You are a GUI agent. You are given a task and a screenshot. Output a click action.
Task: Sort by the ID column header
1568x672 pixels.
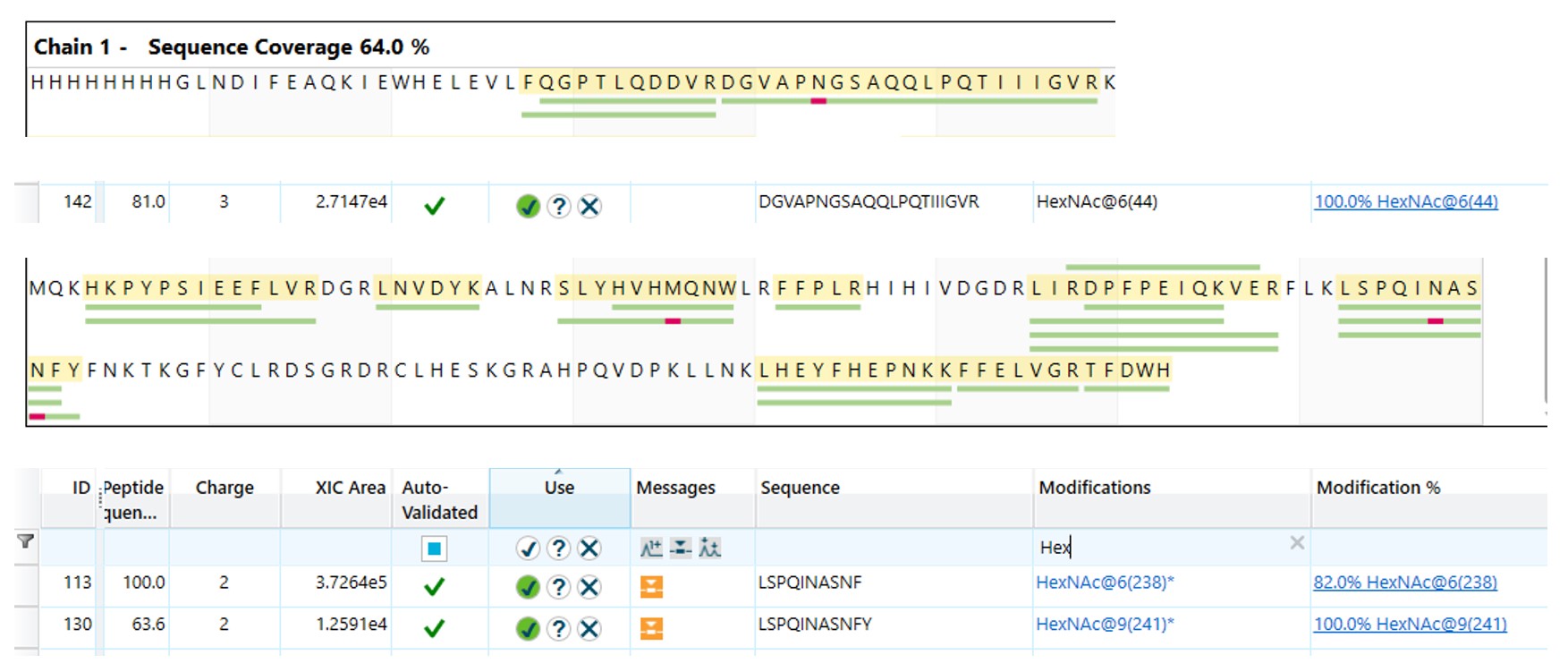pos(81,488)
